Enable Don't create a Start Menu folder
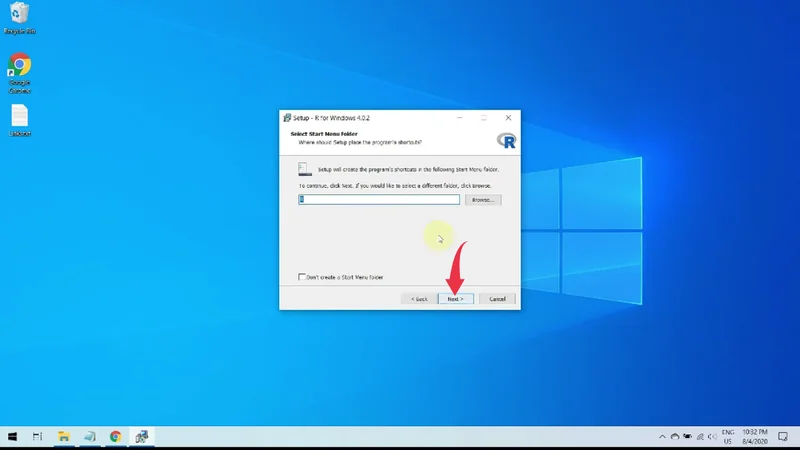 [303, 277]
